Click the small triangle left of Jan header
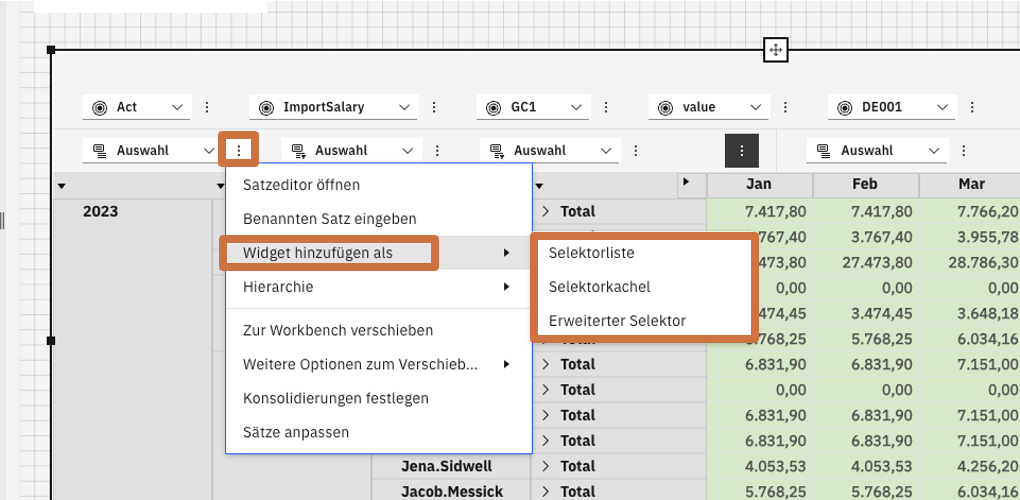 point(685,183)
